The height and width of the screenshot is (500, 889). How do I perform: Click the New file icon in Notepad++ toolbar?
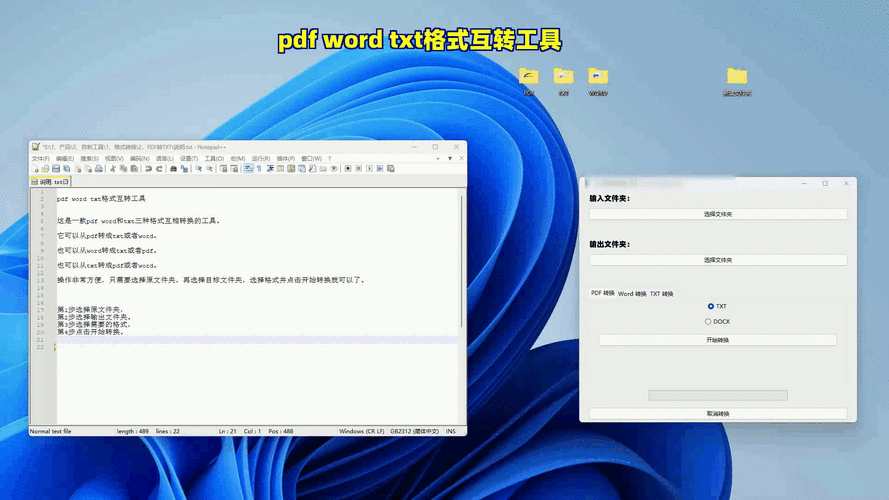(x=35, y=169)
